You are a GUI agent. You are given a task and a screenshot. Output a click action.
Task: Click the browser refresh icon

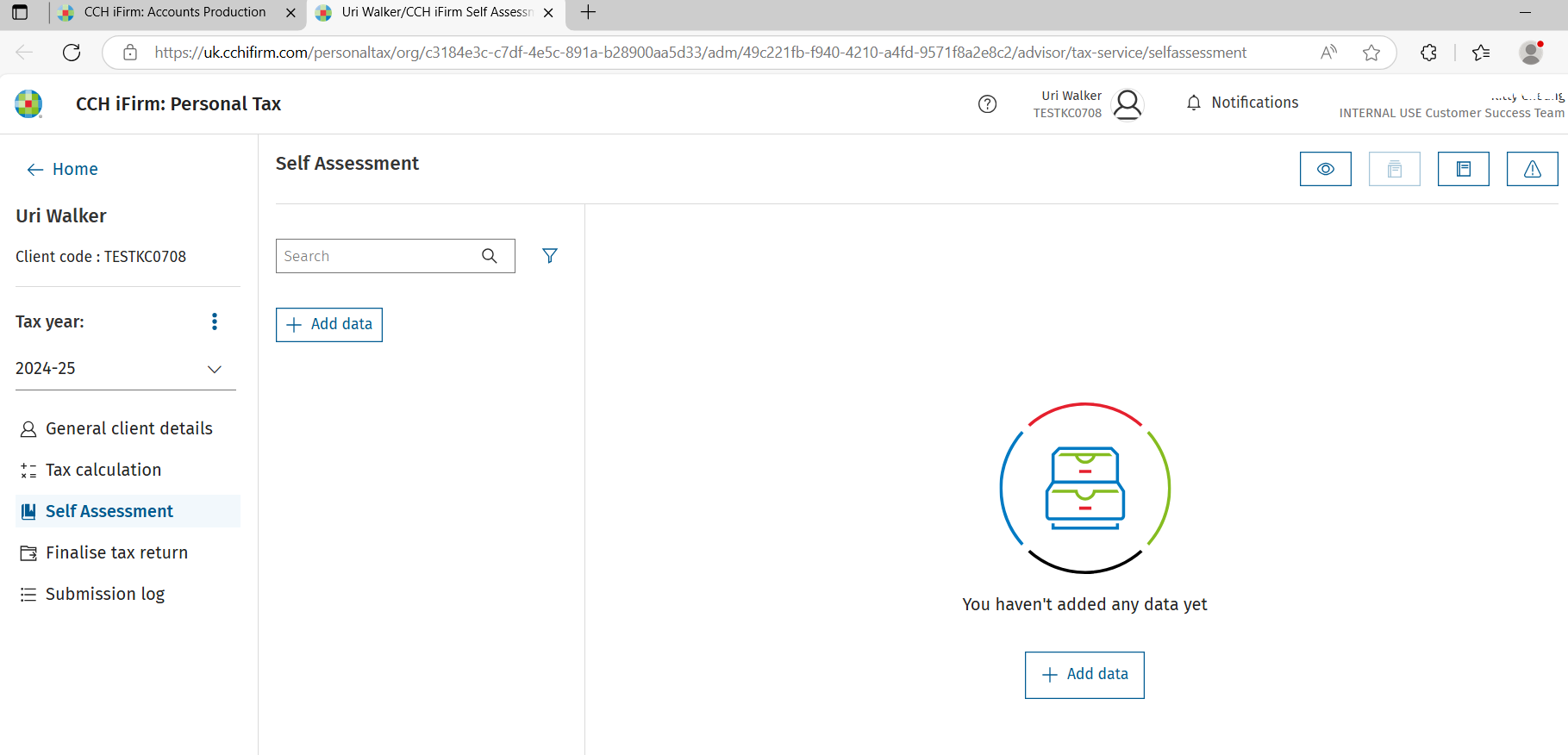[x=72, y=53]
